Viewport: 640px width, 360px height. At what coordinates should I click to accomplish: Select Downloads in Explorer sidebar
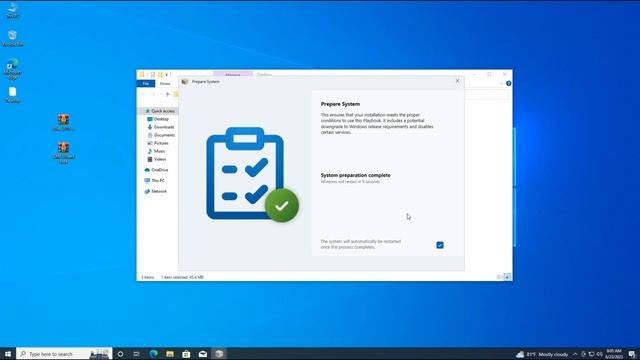160,127
